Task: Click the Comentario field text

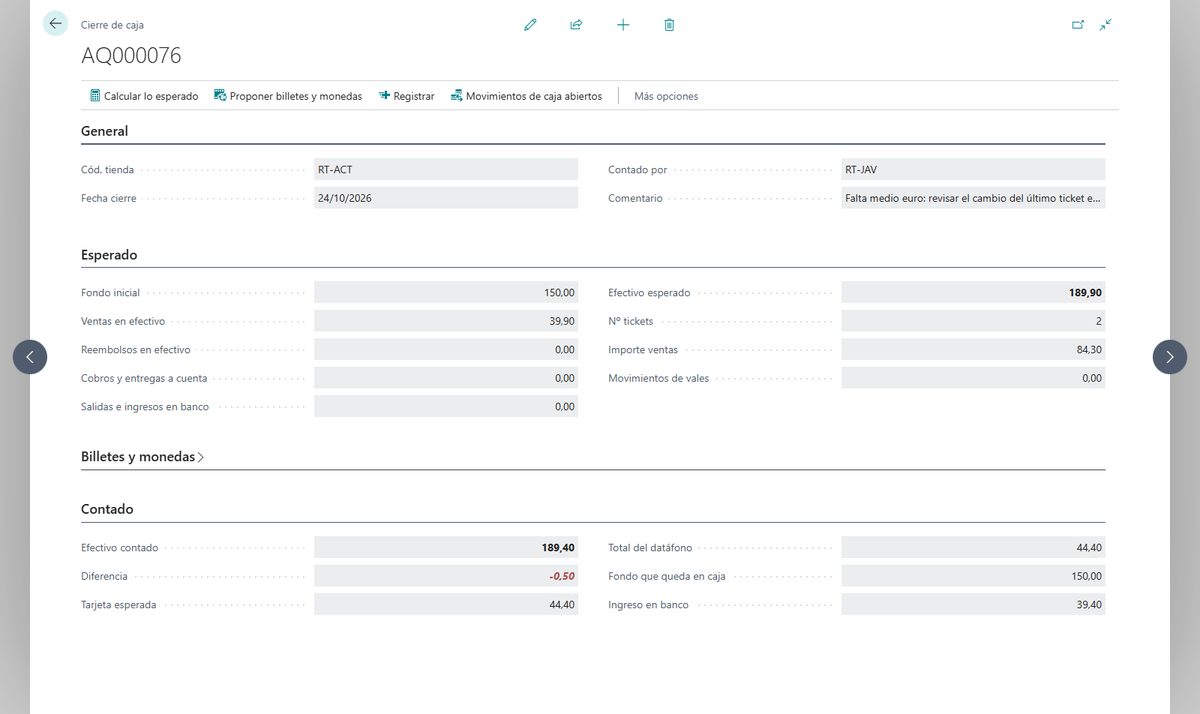Action: [x=973, y=198]
